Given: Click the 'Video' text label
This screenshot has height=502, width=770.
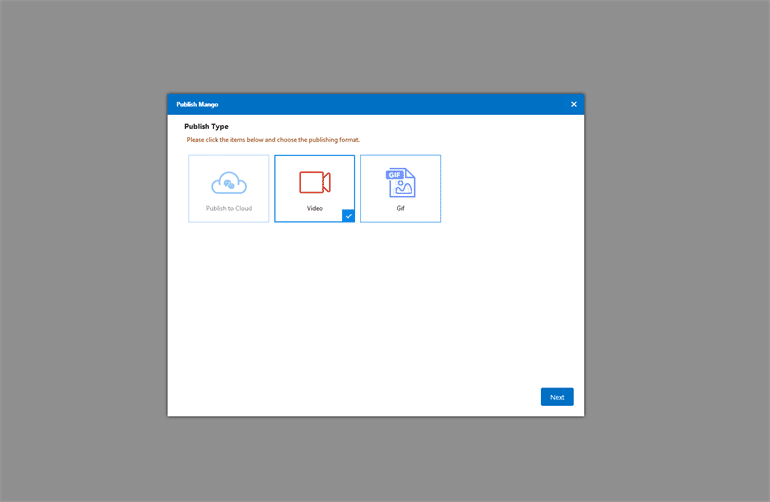Looking at the screenshot, I should 315,208.
